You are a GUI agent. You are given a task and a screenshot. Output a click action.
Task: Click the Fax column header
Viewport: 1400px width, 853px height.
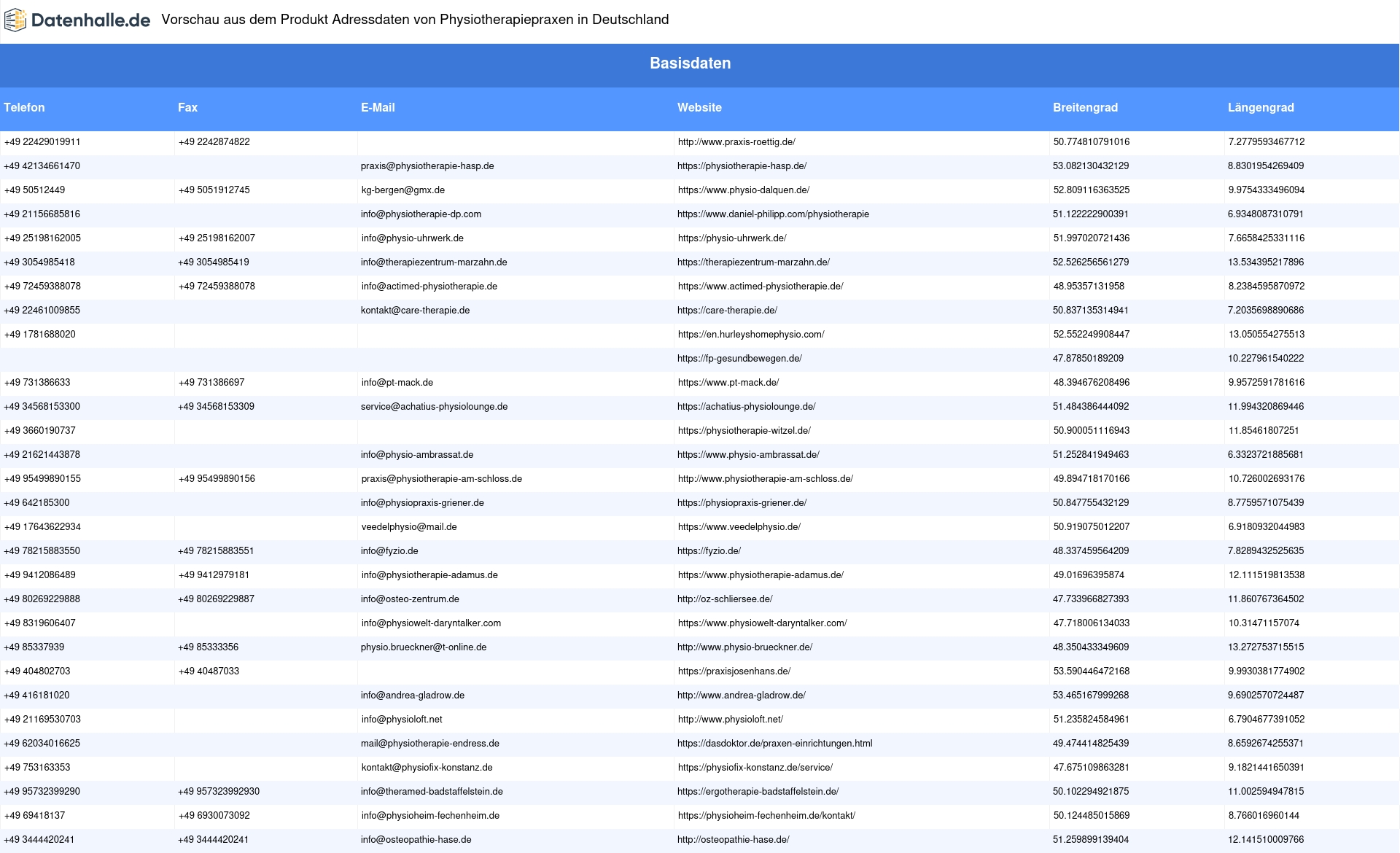pos(187,108)
